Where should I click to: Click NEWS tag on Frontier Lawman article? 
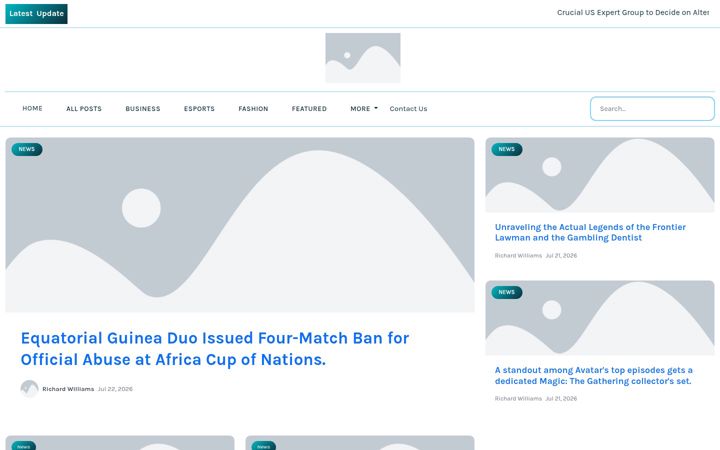point(507,149)
